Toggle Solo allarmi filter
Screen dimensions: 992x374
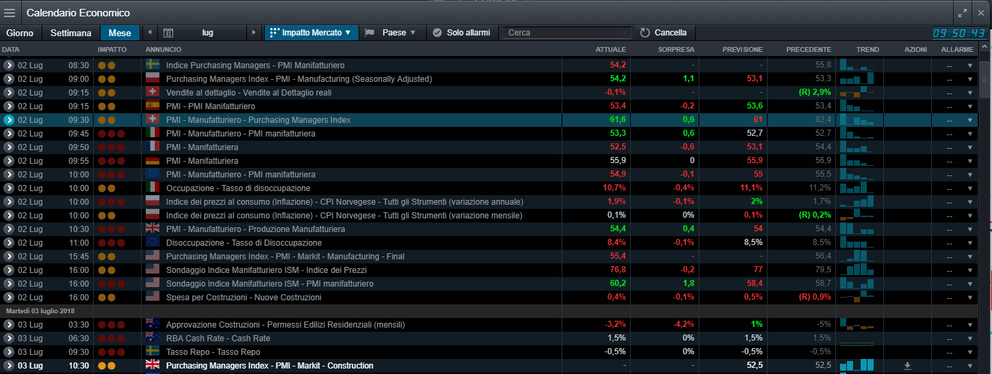pos(462,32)
